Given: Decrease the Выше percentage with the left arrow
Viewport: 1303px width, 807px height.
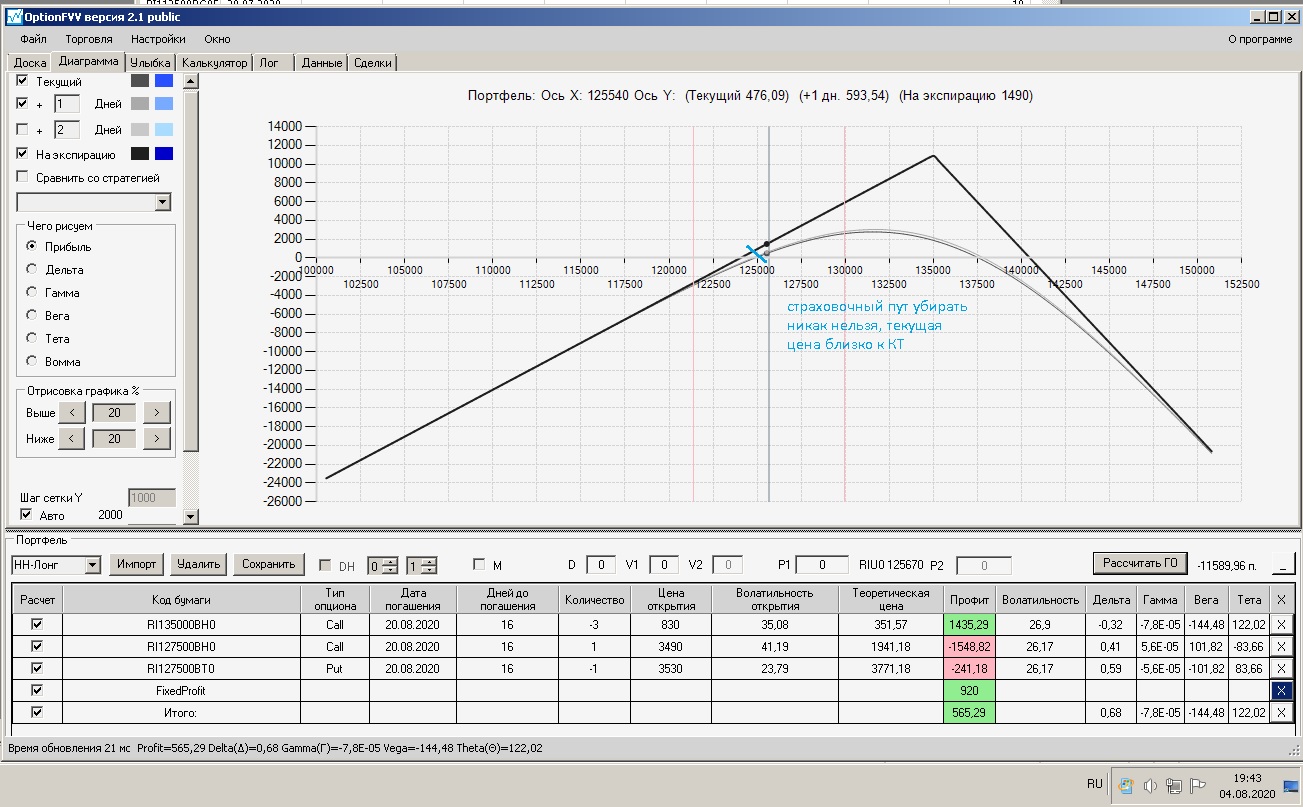Looking at the screenshot, I should pos(71,412).
